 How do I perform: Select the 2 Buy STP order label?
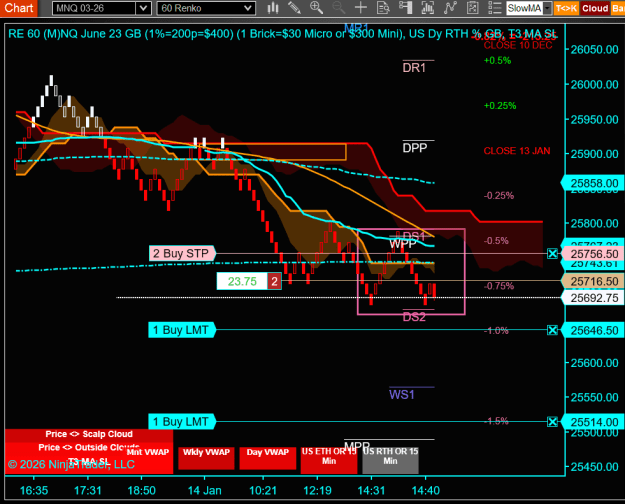[182, 254]
